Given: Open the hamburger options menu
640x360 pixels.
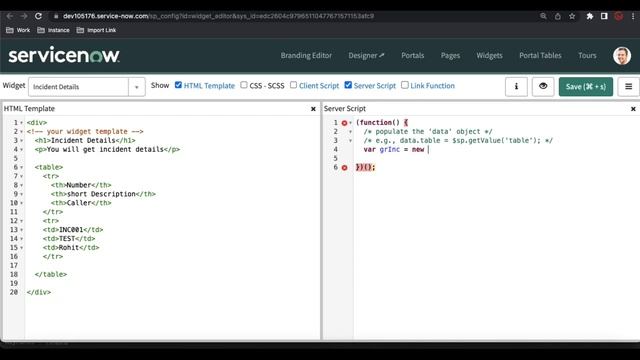Looking at the screenshot, I should tap(629, 87).
